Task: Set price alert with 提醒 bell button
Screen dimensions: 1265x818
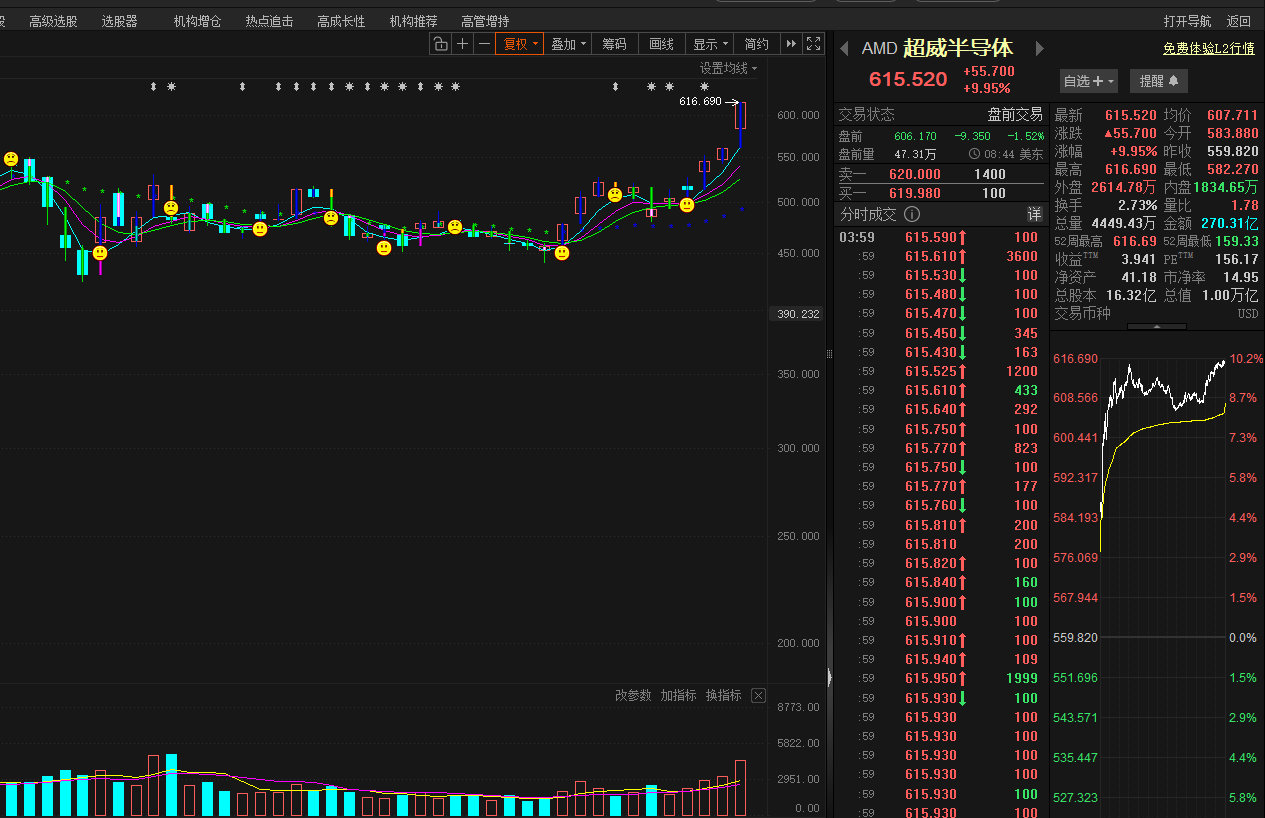Action: point(1159,81)
